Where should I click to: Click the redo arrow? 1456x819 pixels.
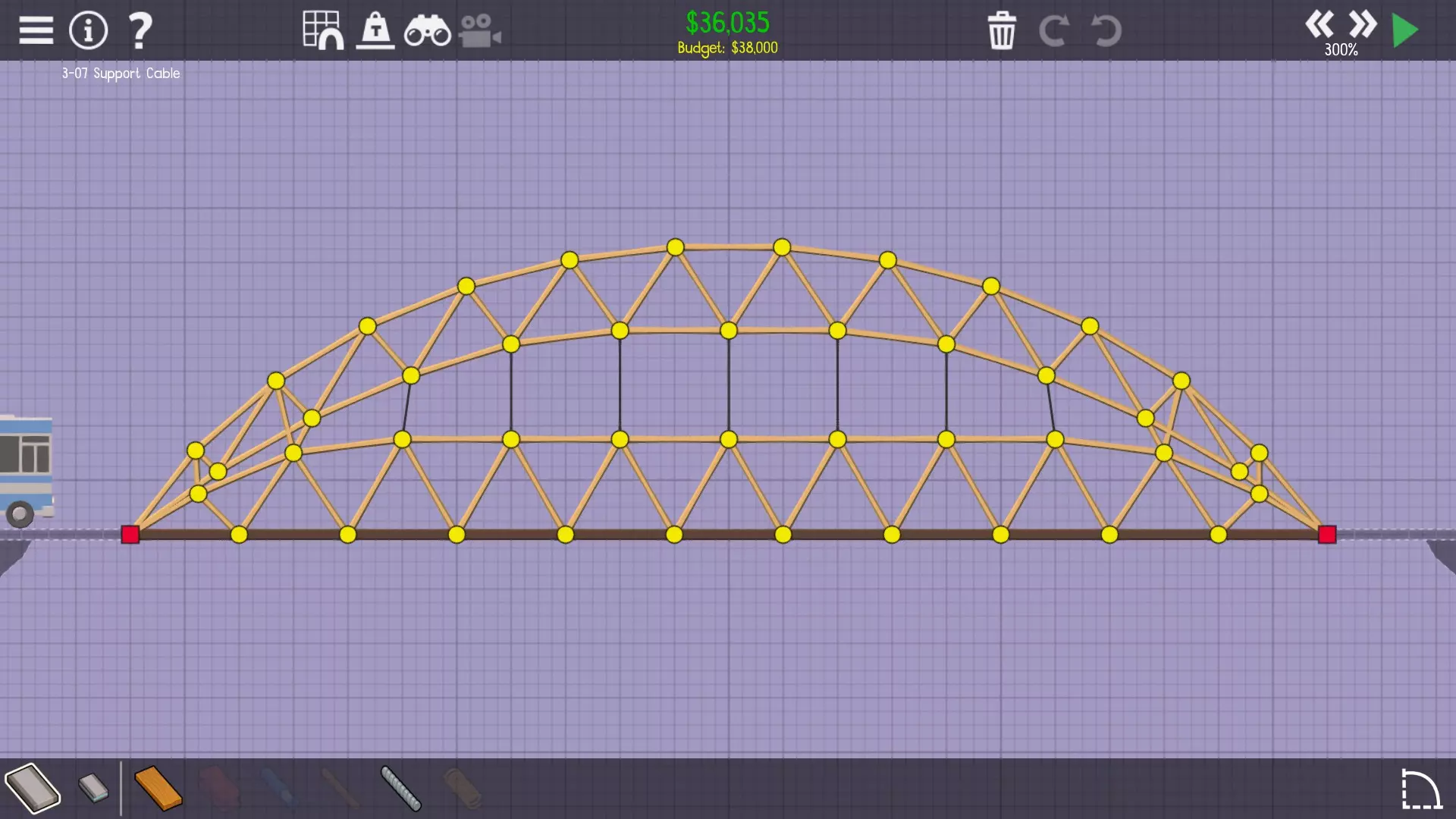tap(1053, 31)
